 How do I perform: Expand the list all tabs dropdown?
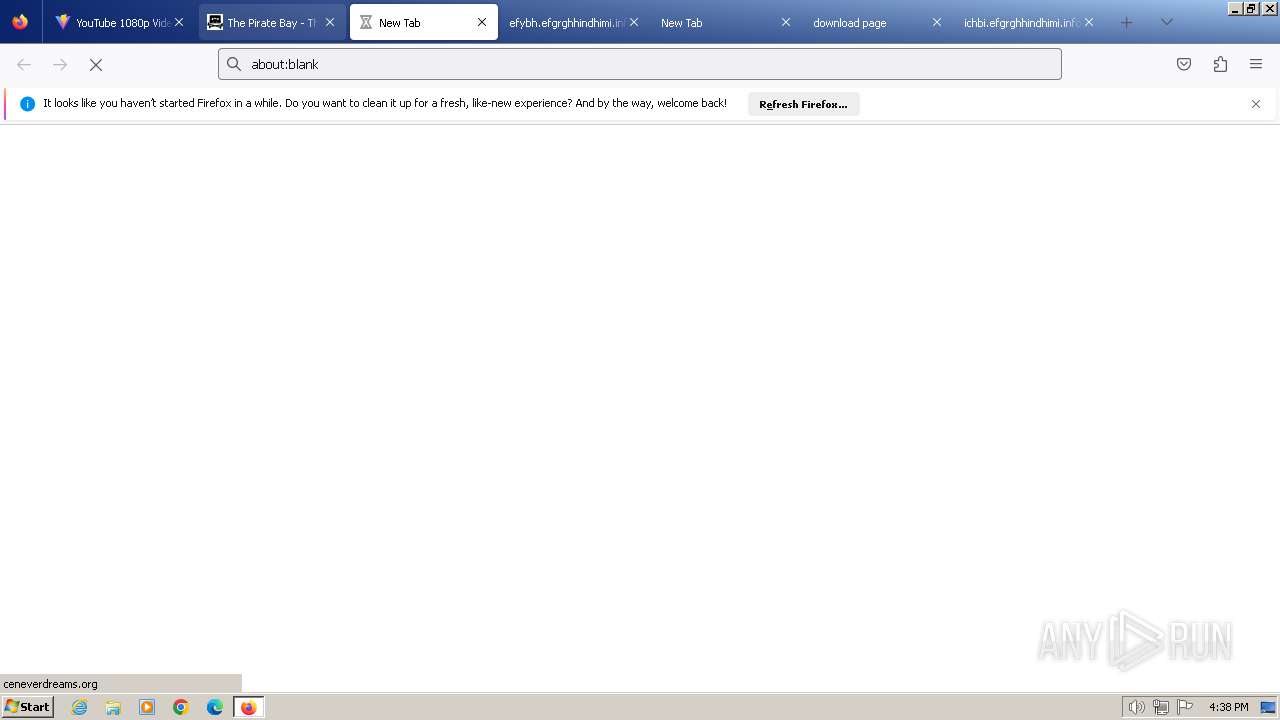click(x=1166, y=22)
